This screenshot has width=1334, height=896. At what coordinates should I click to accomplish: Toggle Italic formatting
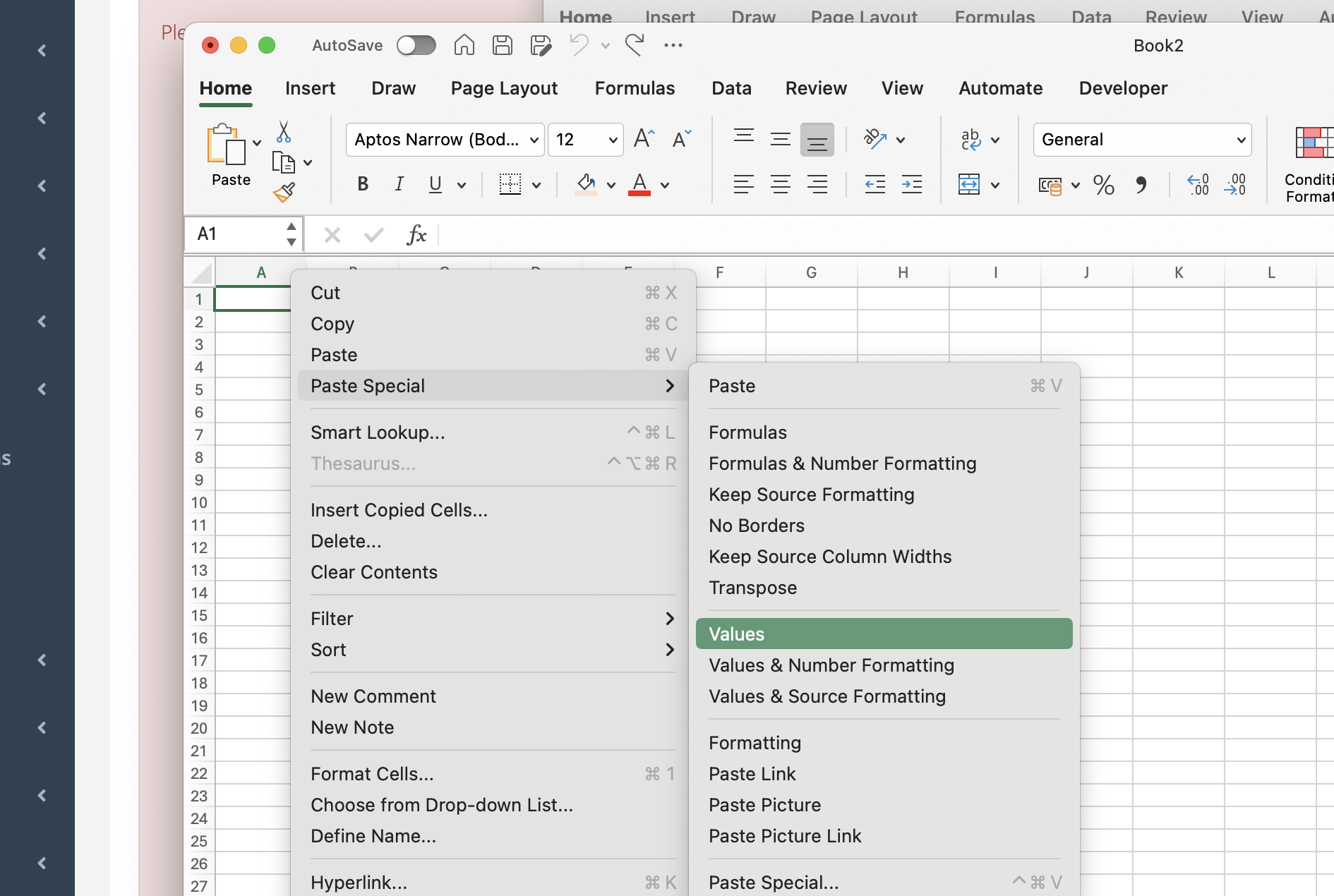399,184
